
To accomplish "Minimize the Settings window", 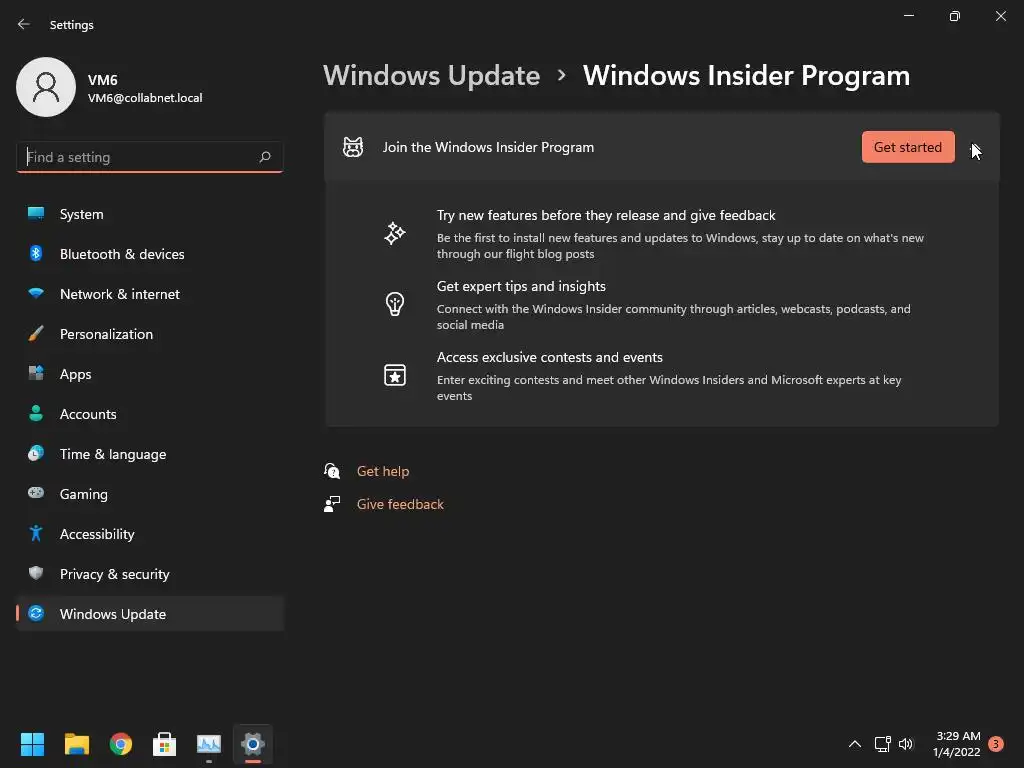I will pos(908,16).
